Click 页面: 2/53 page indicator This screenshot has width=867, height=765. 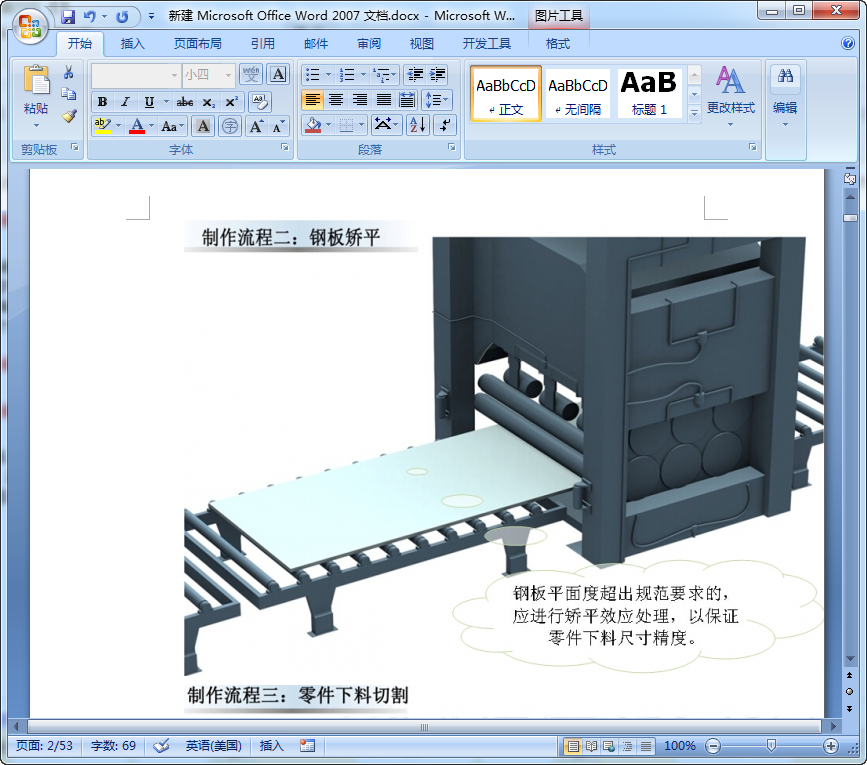pyautogui.click(x=44, y=746)
